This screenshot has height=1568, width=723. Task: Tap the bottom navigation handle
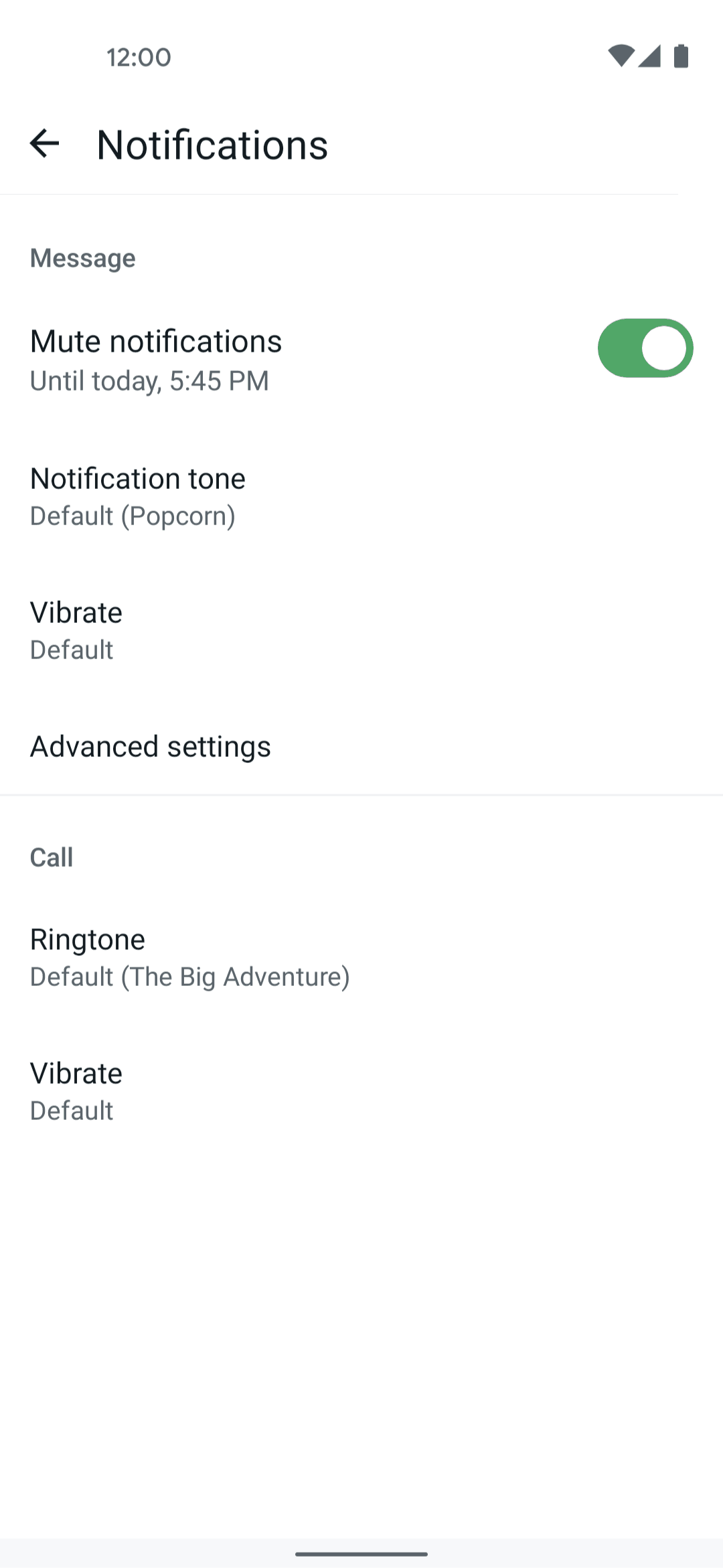pyautogui.click(x=361, y=1554)
